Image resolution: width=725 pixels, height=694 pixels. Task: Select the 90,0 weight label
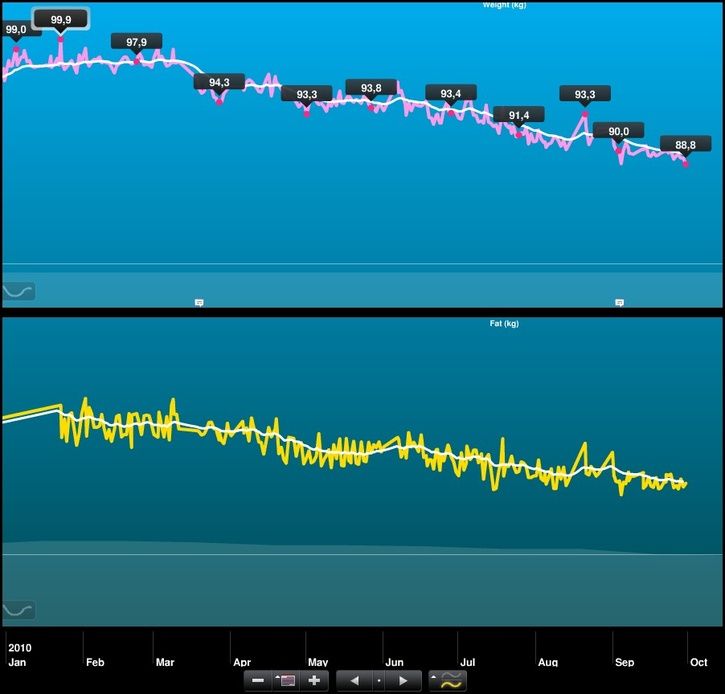(x=618, y=131)
